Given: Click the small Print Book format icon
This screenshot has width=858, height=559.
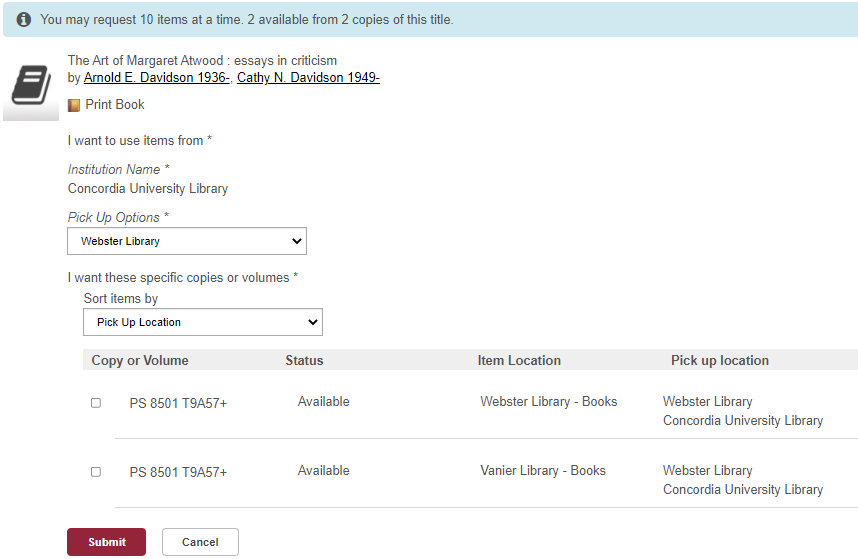Looking at the screenshot, I should coord(74,105).
